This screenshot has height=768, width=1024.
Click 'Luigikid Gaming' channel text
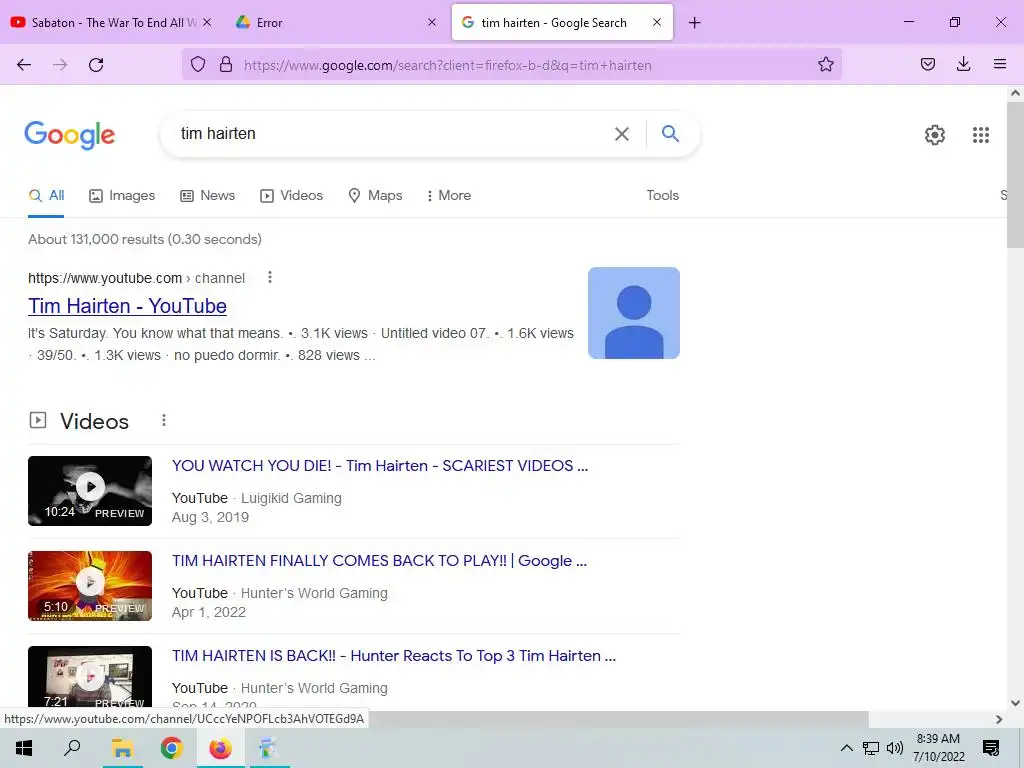[291, 498]
